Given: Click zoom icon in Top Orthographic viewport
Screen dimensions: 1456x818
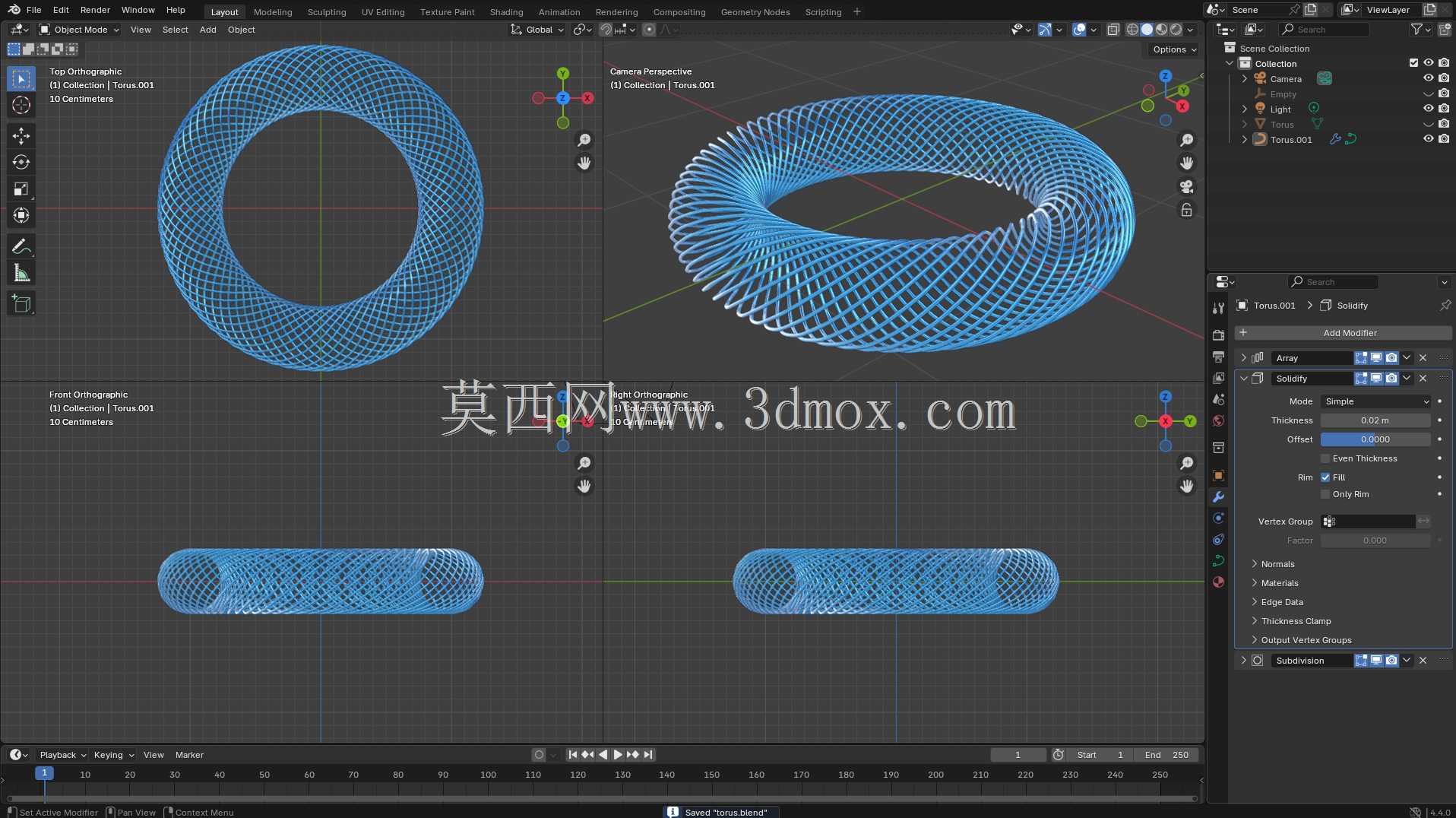Looking at the screenshot, I should [x=584, y=140].
